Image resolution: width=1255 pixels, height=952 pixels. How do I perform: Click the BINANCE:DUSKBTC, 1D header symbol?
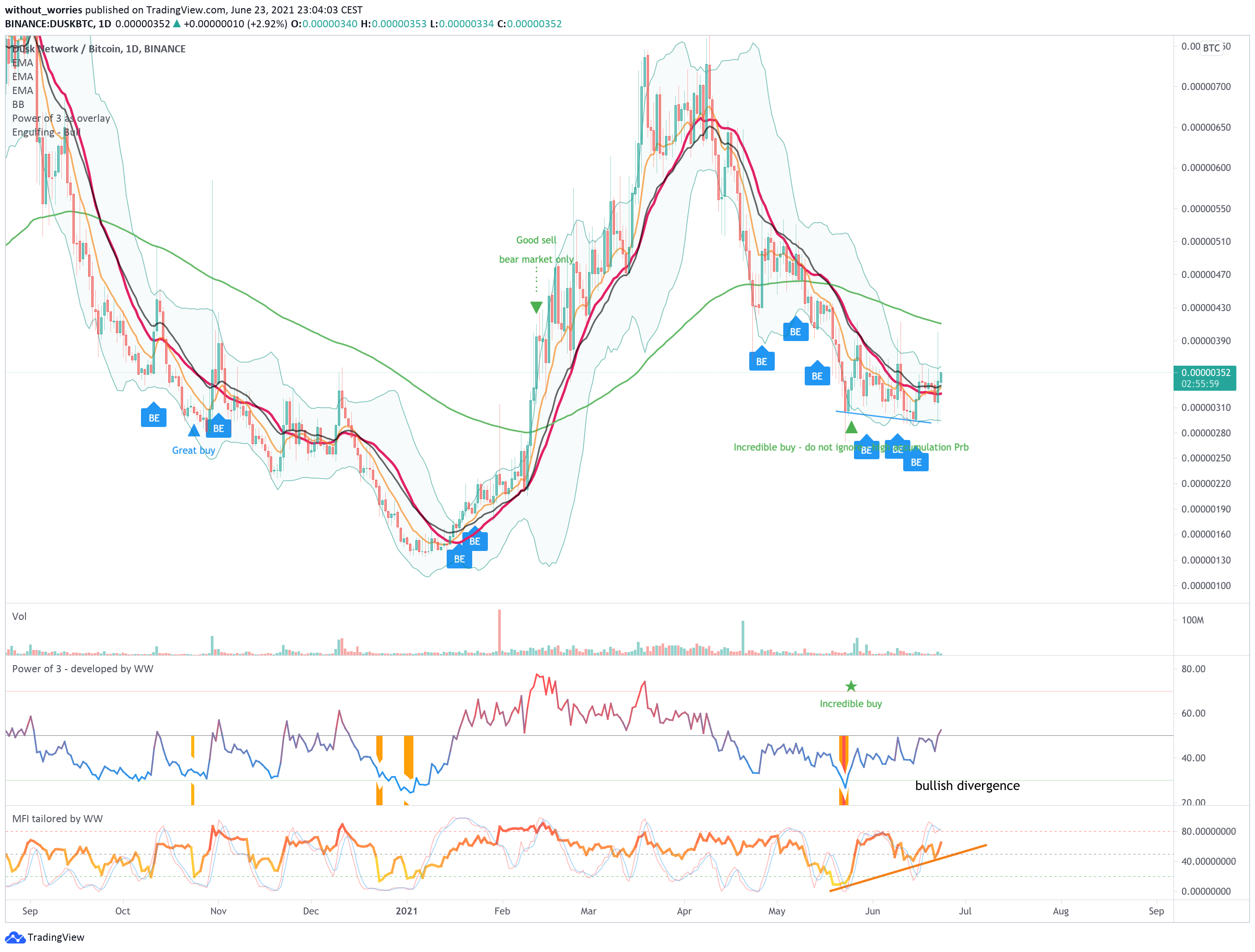click(58, 24)
